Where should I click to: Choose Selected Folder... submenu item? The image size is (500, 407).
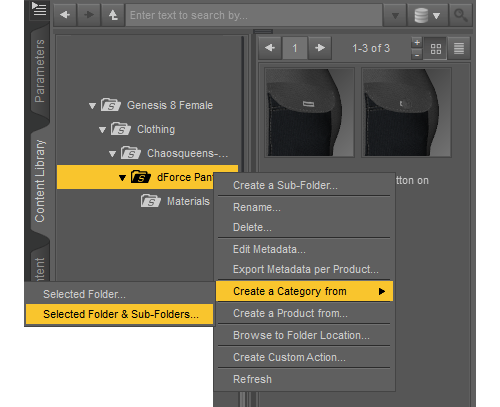[119, 294]
